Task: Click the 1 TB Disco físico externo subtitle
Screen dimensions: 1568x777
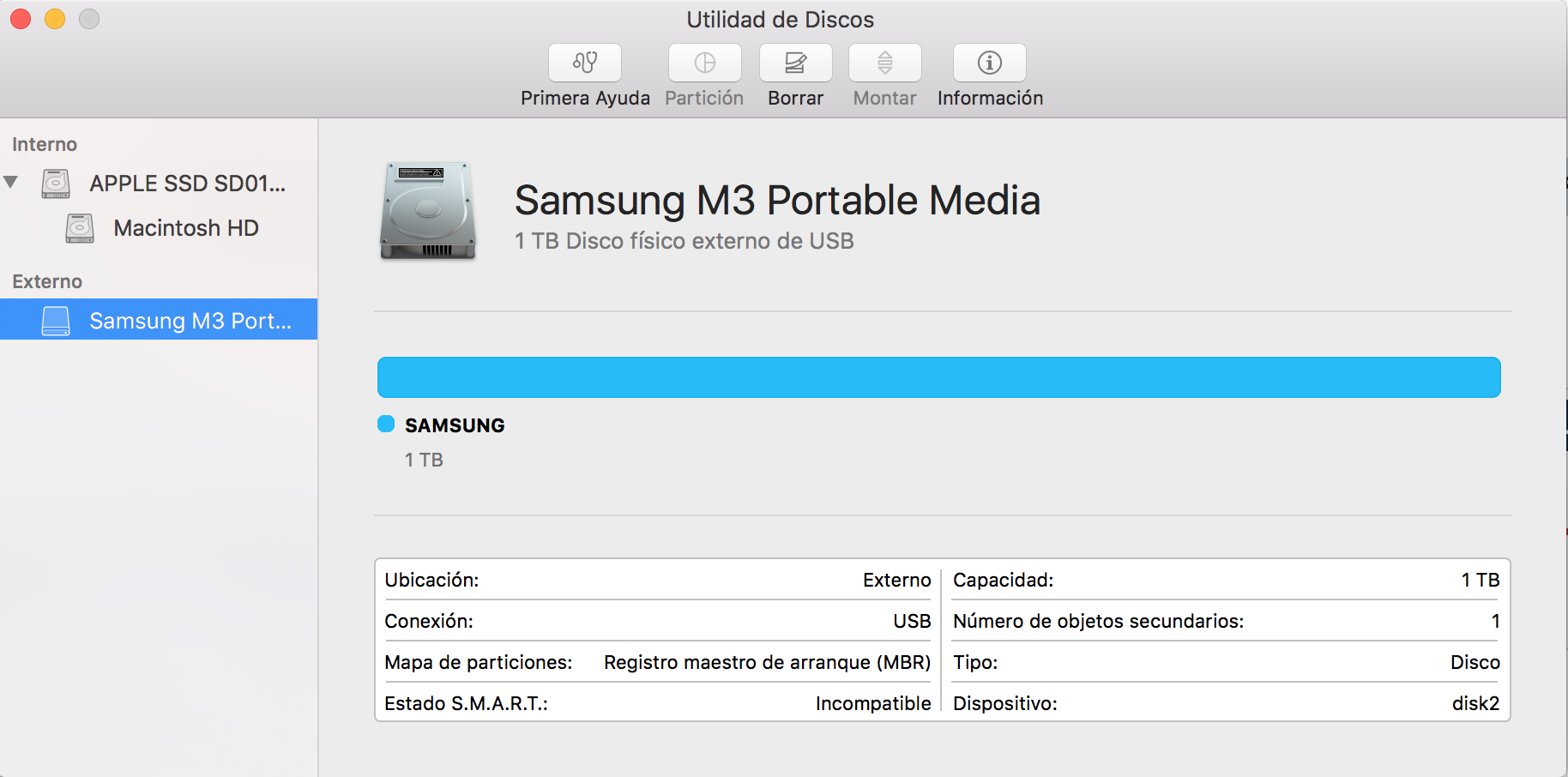Action: 684,241
